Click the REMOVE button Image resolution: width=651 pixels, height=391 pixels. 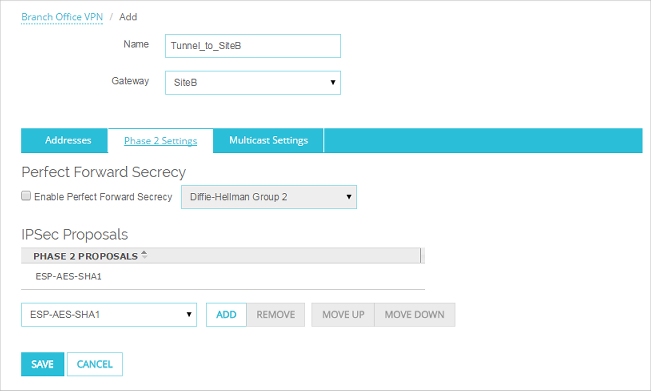[276, 315]
